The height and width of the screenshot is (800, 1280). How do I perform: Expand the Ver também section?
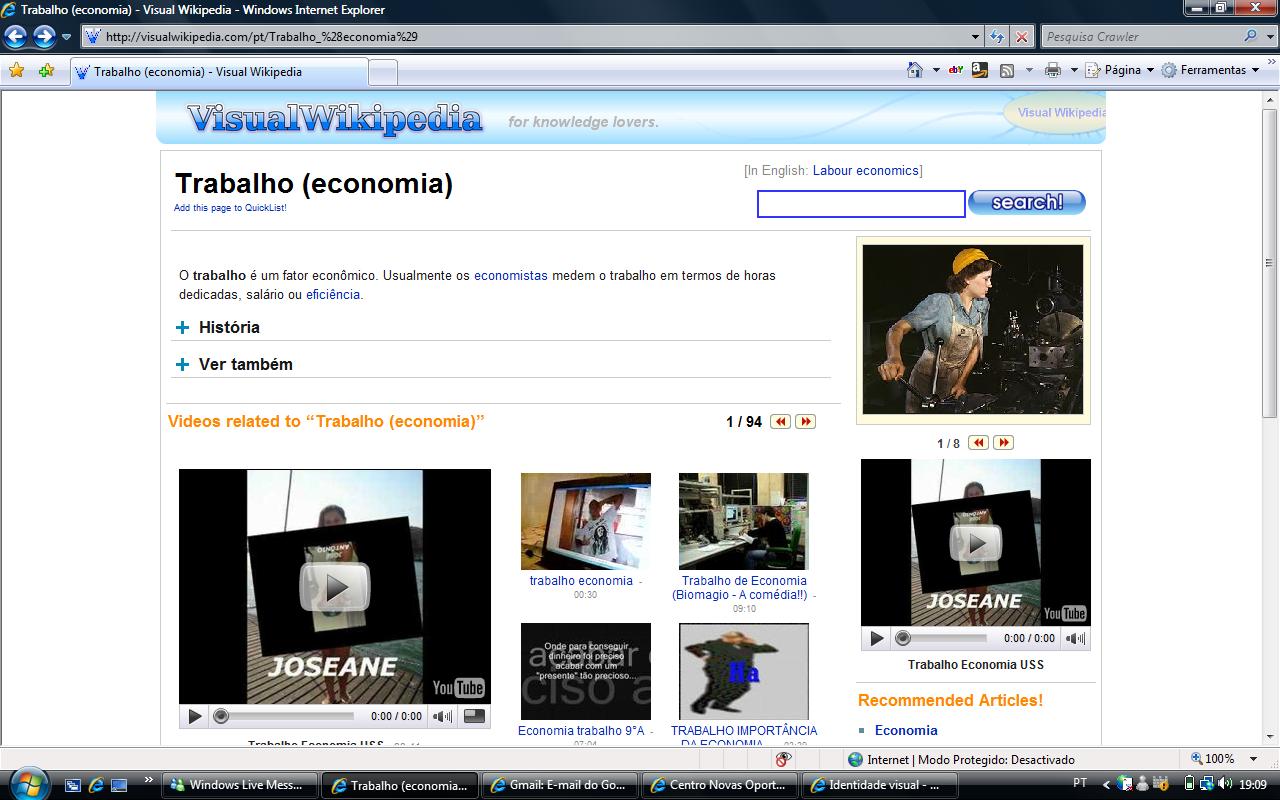pyautogui.click(x=182, y=365)
